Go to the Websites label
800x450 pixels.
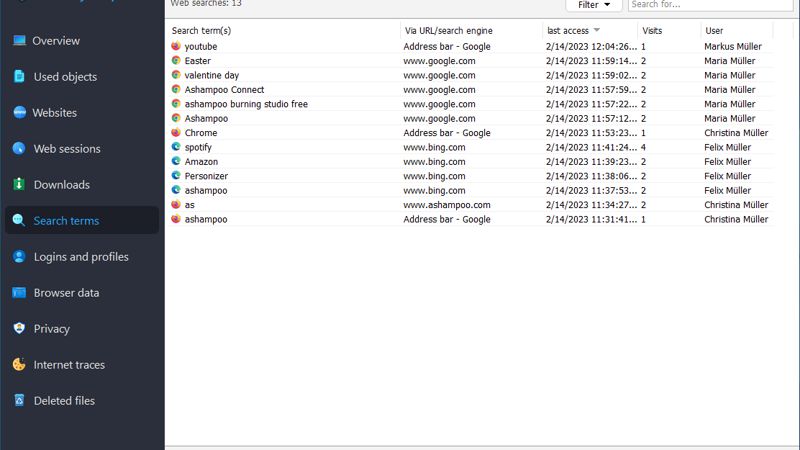click(x=55, y=113)
